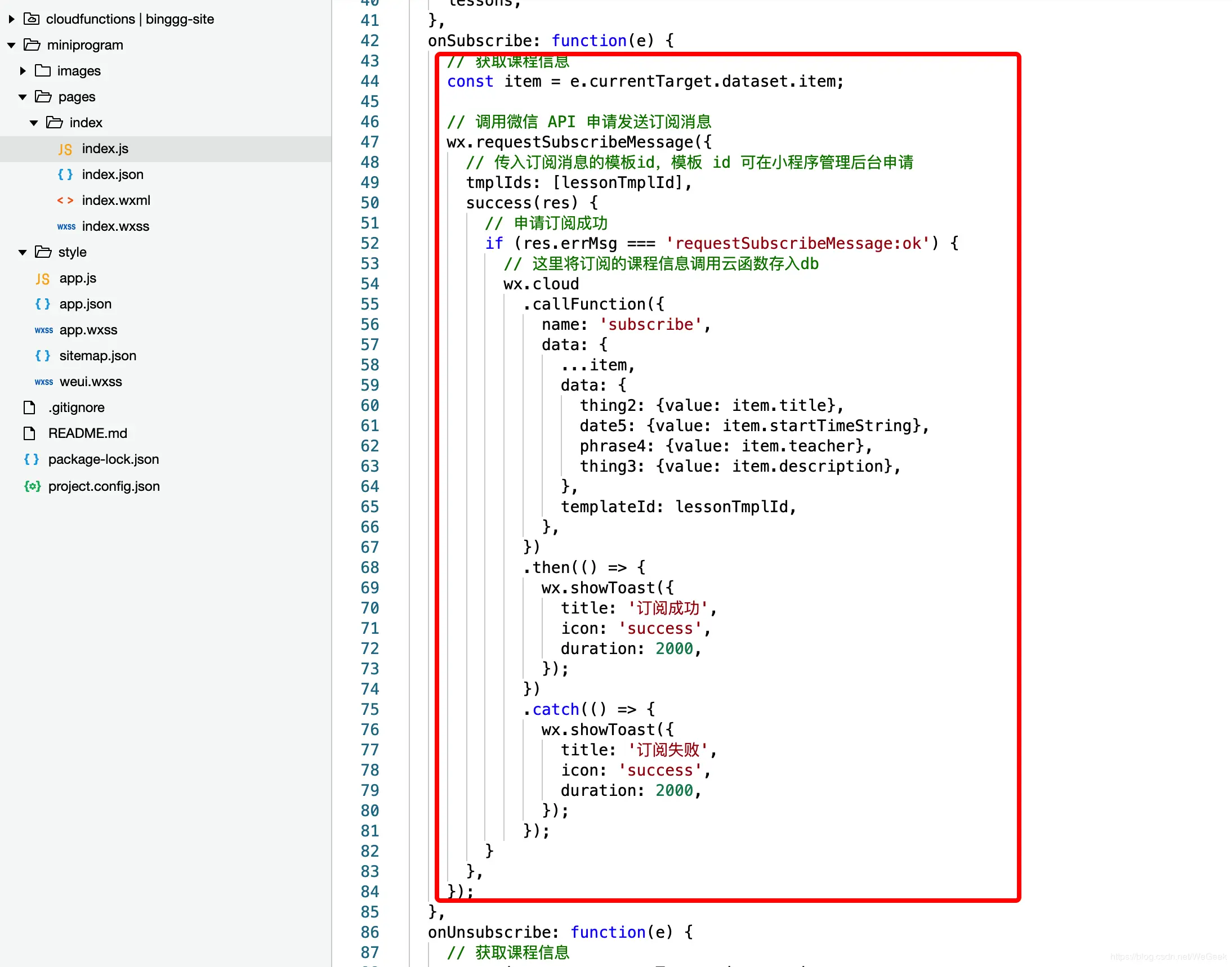Click the wxss icon of index.wxss
The width and height of the screenshot is (1232, 967).
click(66, 226)
